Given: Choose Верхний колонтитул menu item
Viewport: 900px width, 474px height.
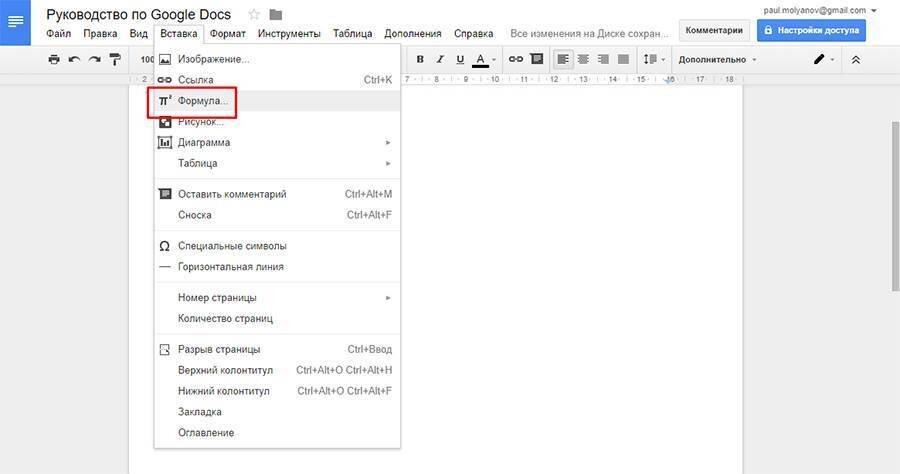Looking at the screenshot, I should [277, 370].
